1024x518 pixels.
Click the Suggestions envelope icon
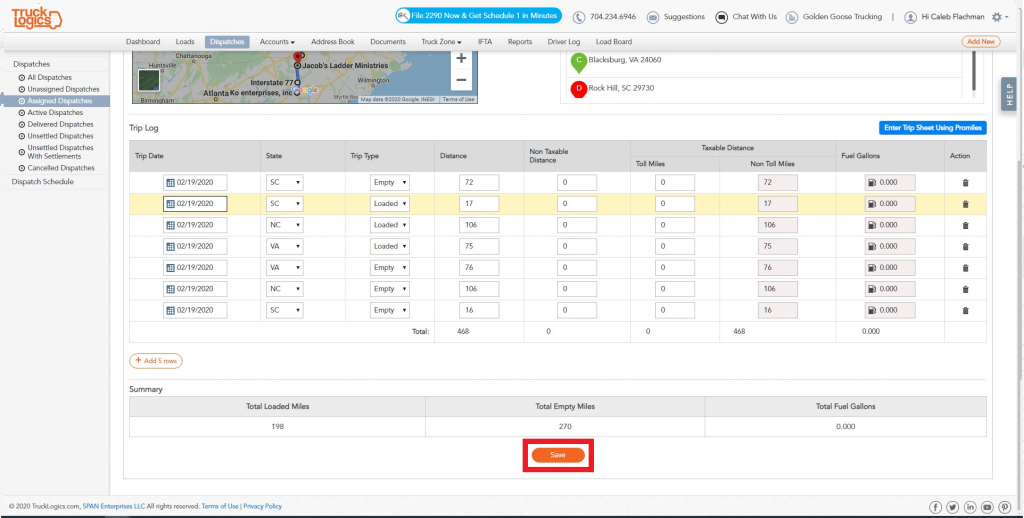(652, 18)
